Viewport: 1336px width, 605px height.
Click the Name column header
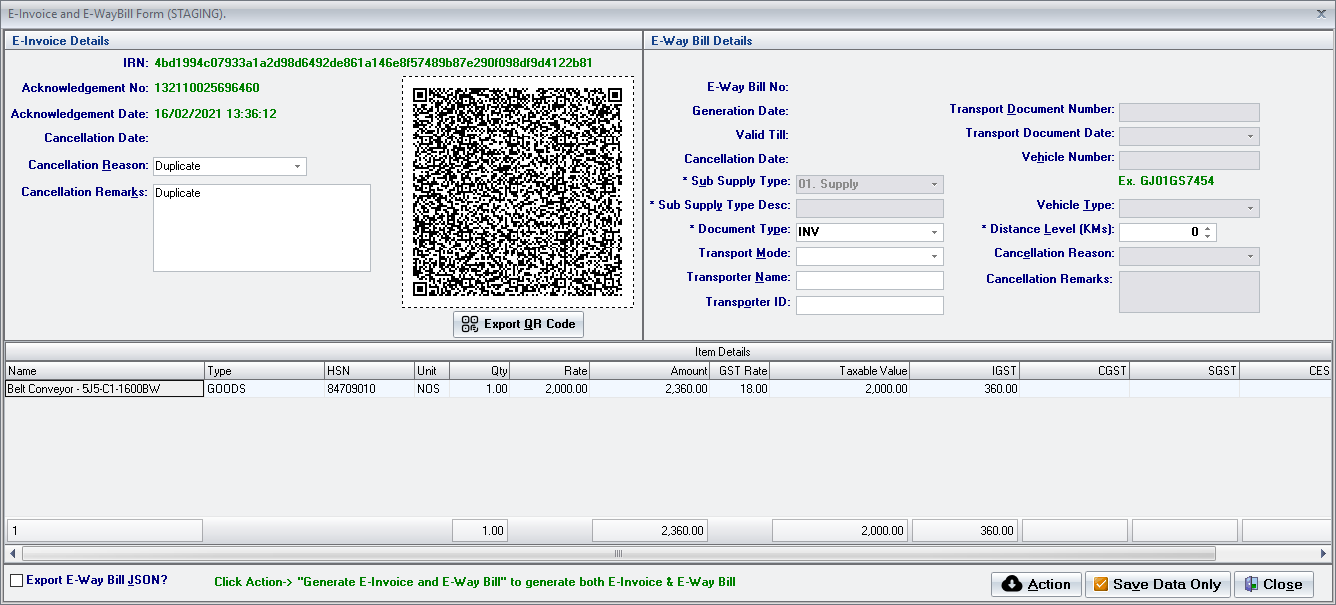tap(104, 371)
